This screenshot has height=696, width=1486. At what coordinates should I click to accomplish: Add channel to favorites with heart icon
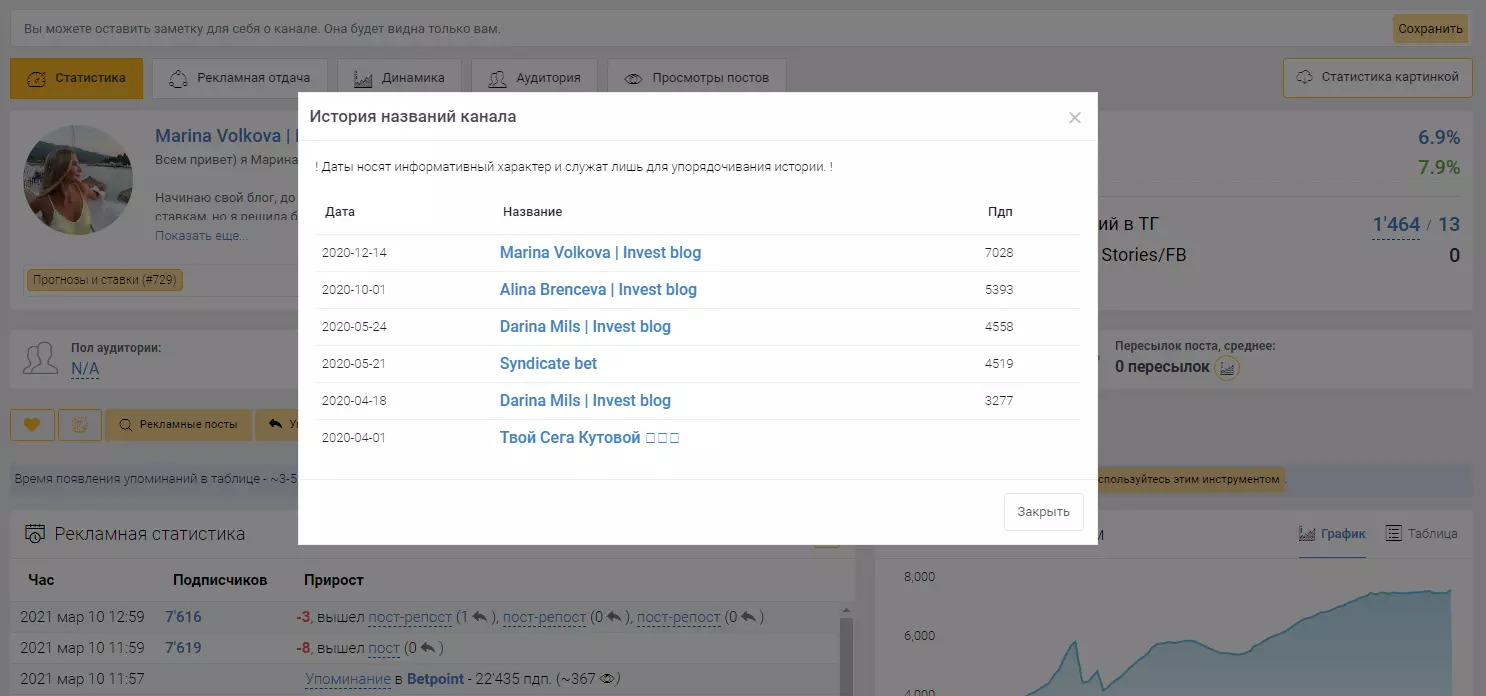tap(32, 425)
